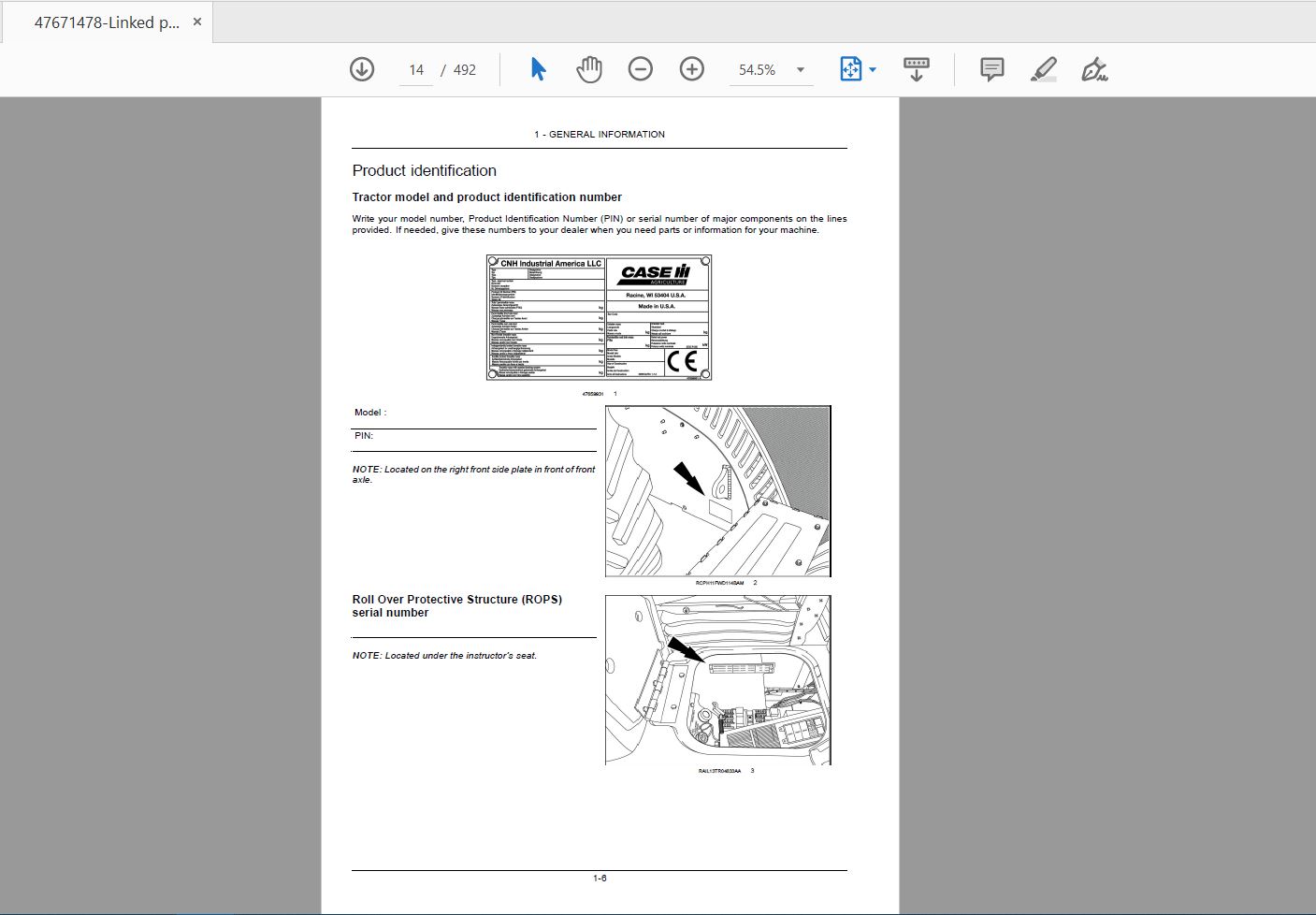Click the zoom percentage field 54.5%
This screenshot has width=1316, height=915.
point(757,70)
